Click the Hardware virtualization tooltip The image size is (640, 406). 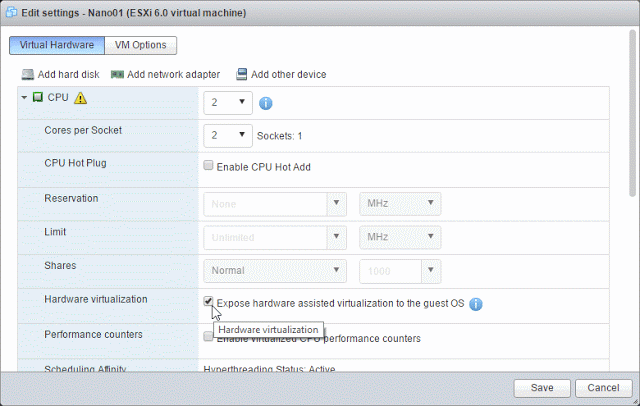[x=268, y=330]
